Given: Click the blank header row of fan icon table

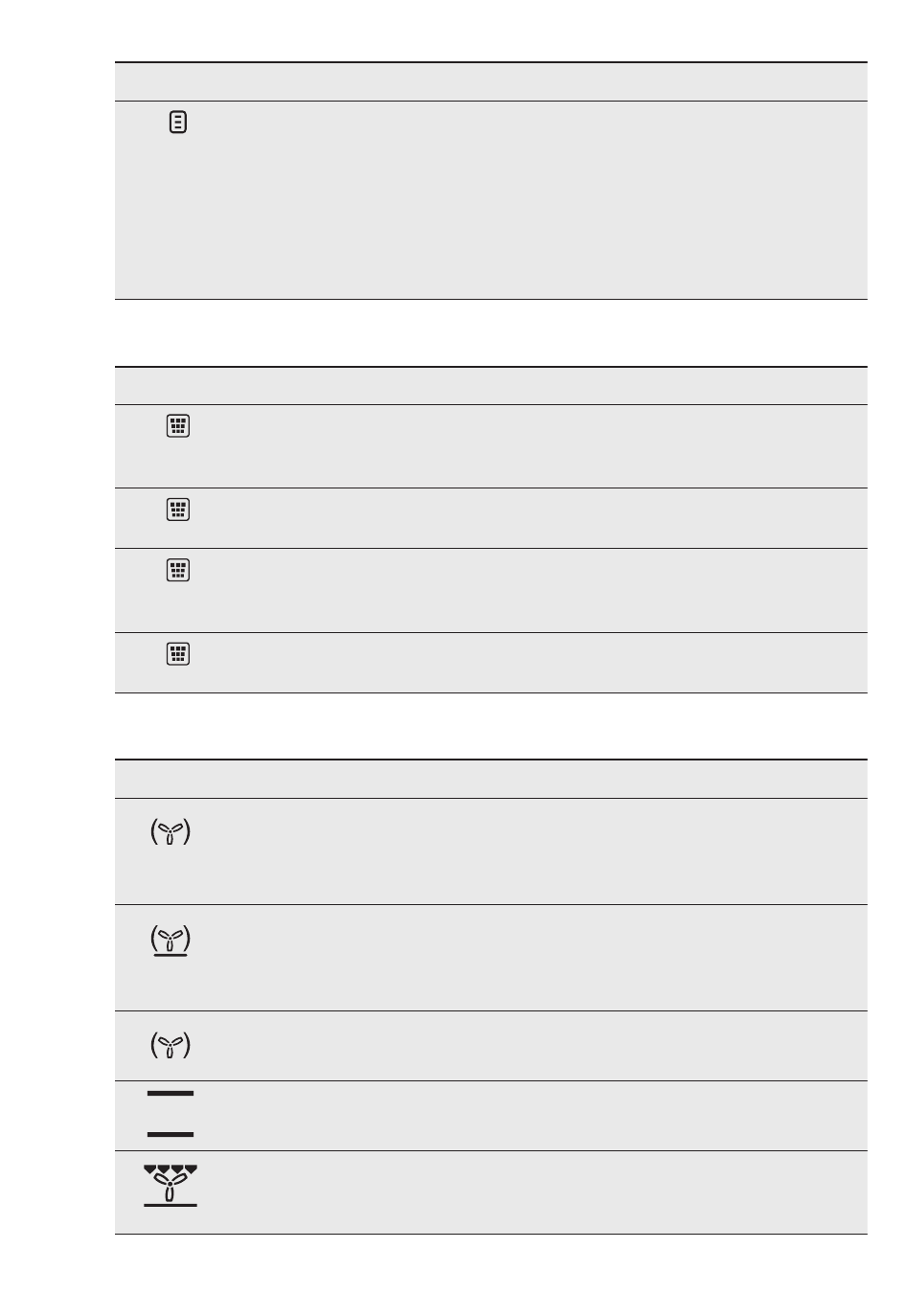Looking at the screenshot, I should point(490,779).
